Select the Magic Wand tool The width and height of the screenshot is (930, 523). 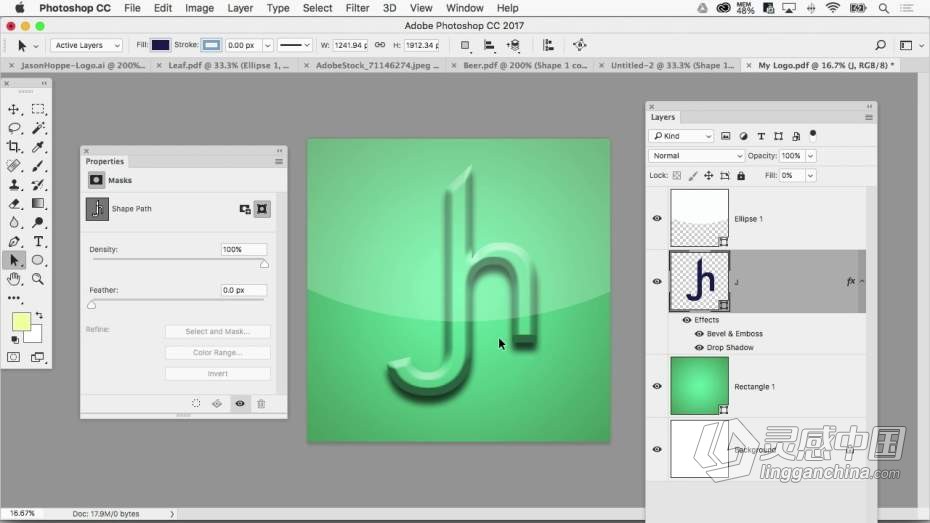tap(38, 128)
